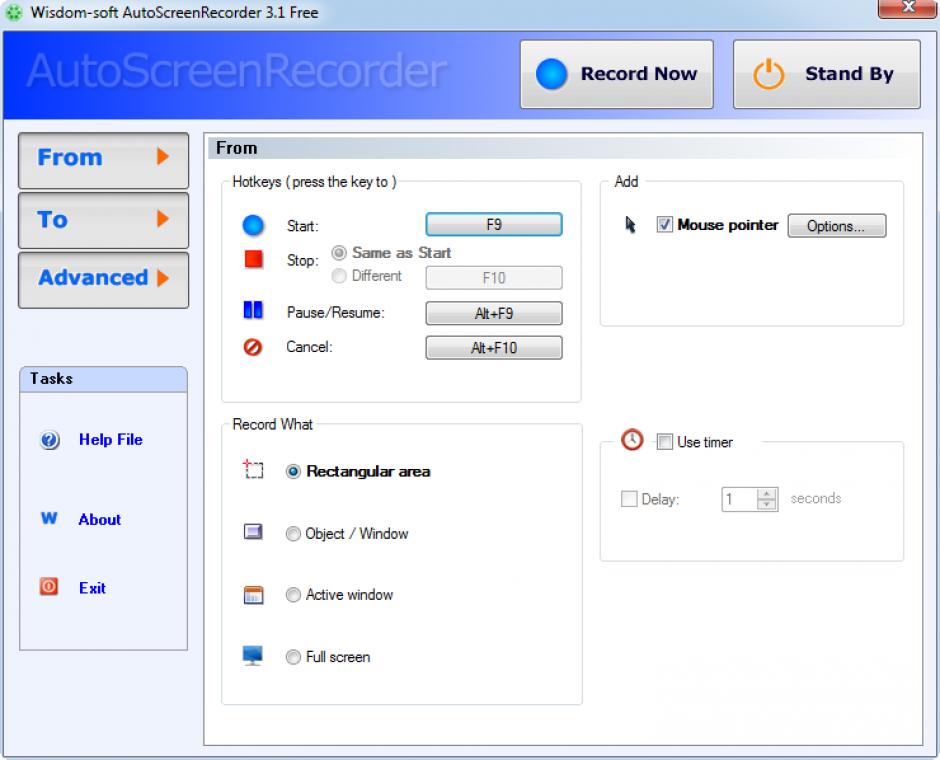Screen dimensions: 940x760
Task: Click the blue W About icon
Action: pos(49,518)
